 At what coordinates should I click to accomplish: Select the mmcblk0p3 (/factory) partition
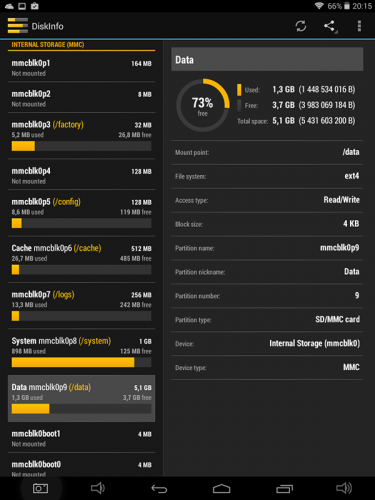(x=81, y=136)
